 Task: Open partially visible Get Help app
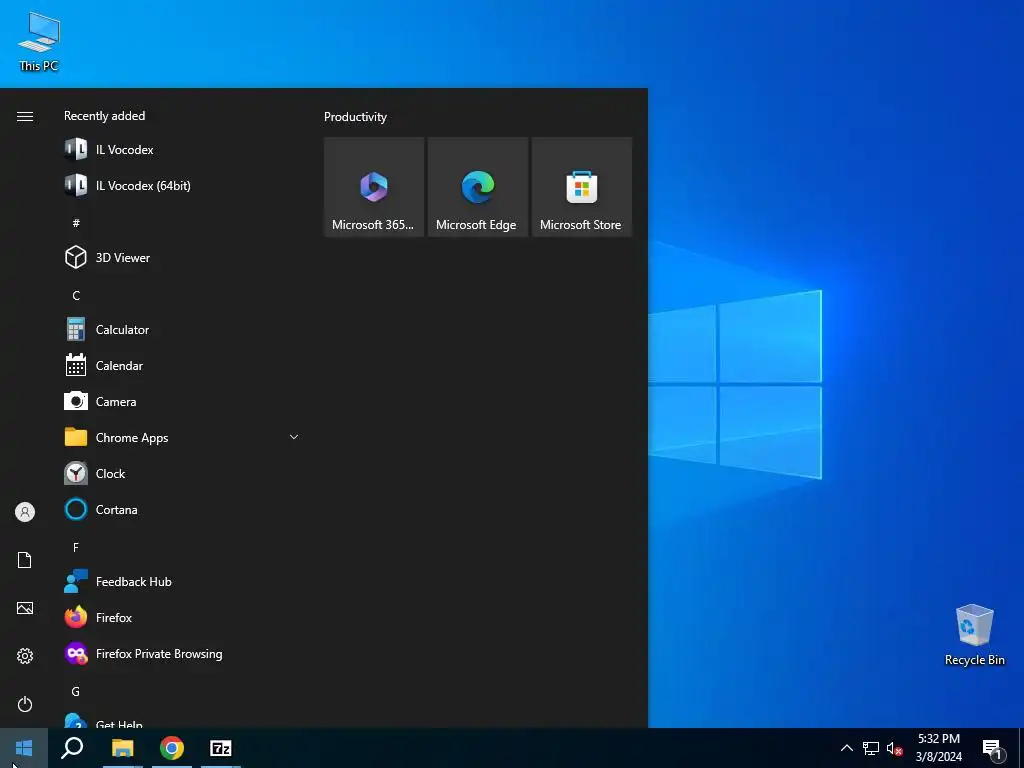(182, 720)
